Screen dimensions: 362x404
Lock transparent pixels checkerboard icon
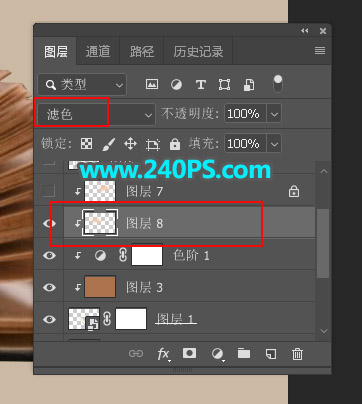[86, 144]
